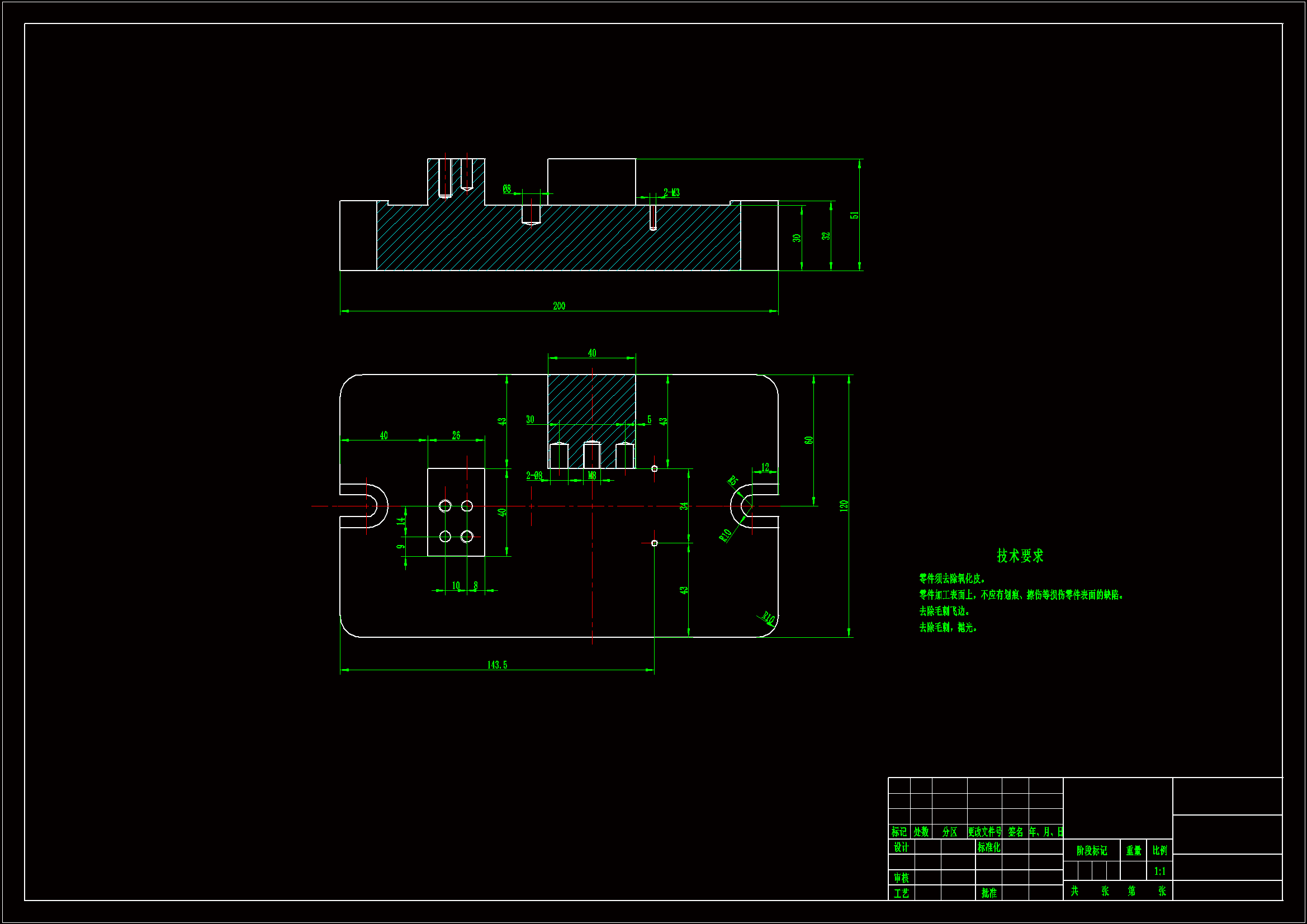Click the 51 height dimension text

854,215
